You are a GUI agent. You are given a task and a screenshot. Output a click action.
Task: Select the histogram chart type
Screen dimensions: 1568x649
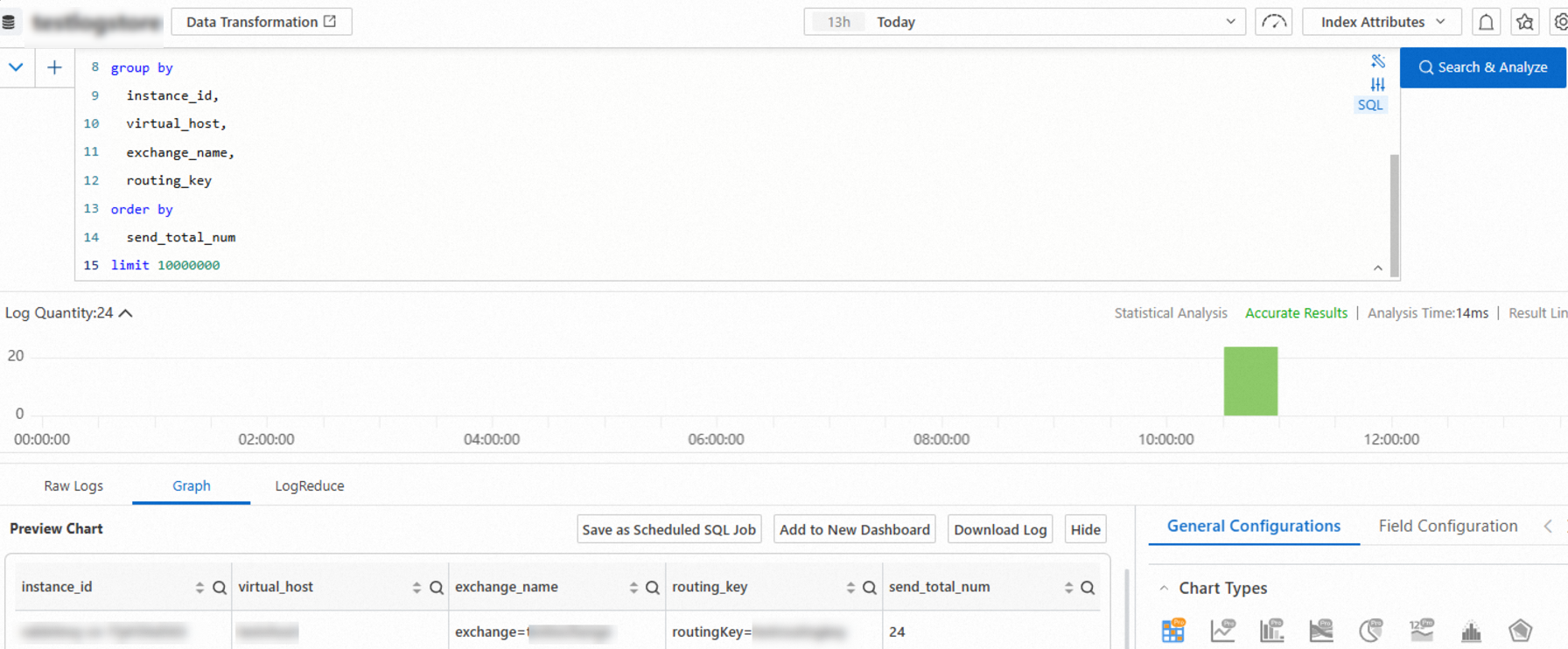[1471, 630]
